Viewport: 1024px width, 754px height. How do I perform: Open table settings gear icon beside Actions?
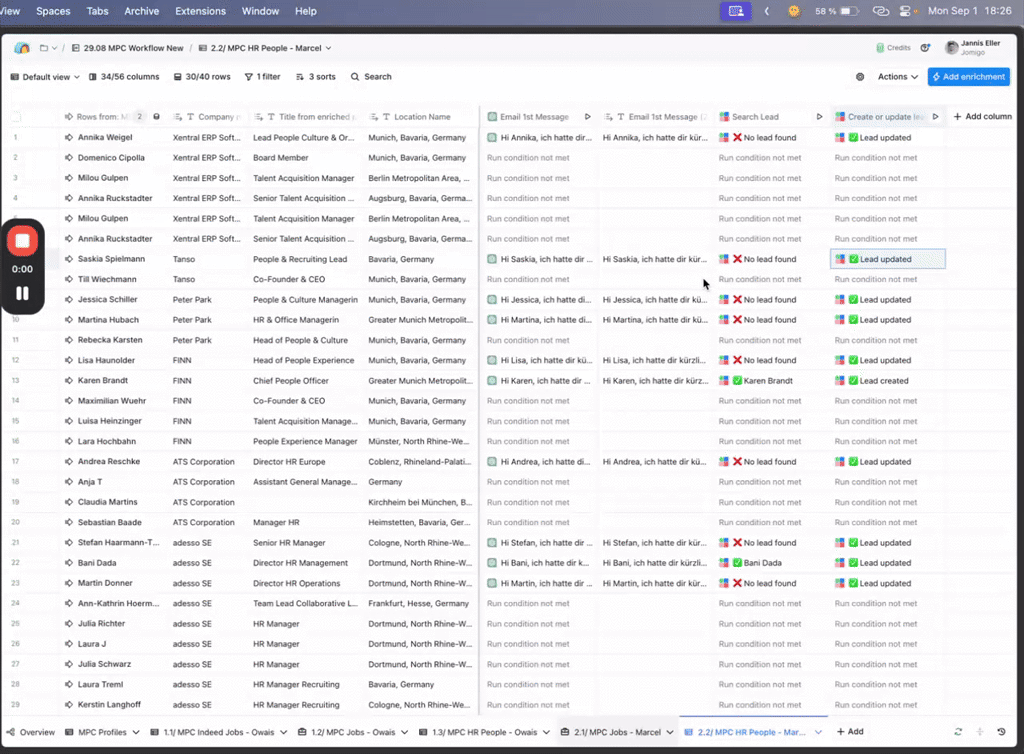click(860, 77)
